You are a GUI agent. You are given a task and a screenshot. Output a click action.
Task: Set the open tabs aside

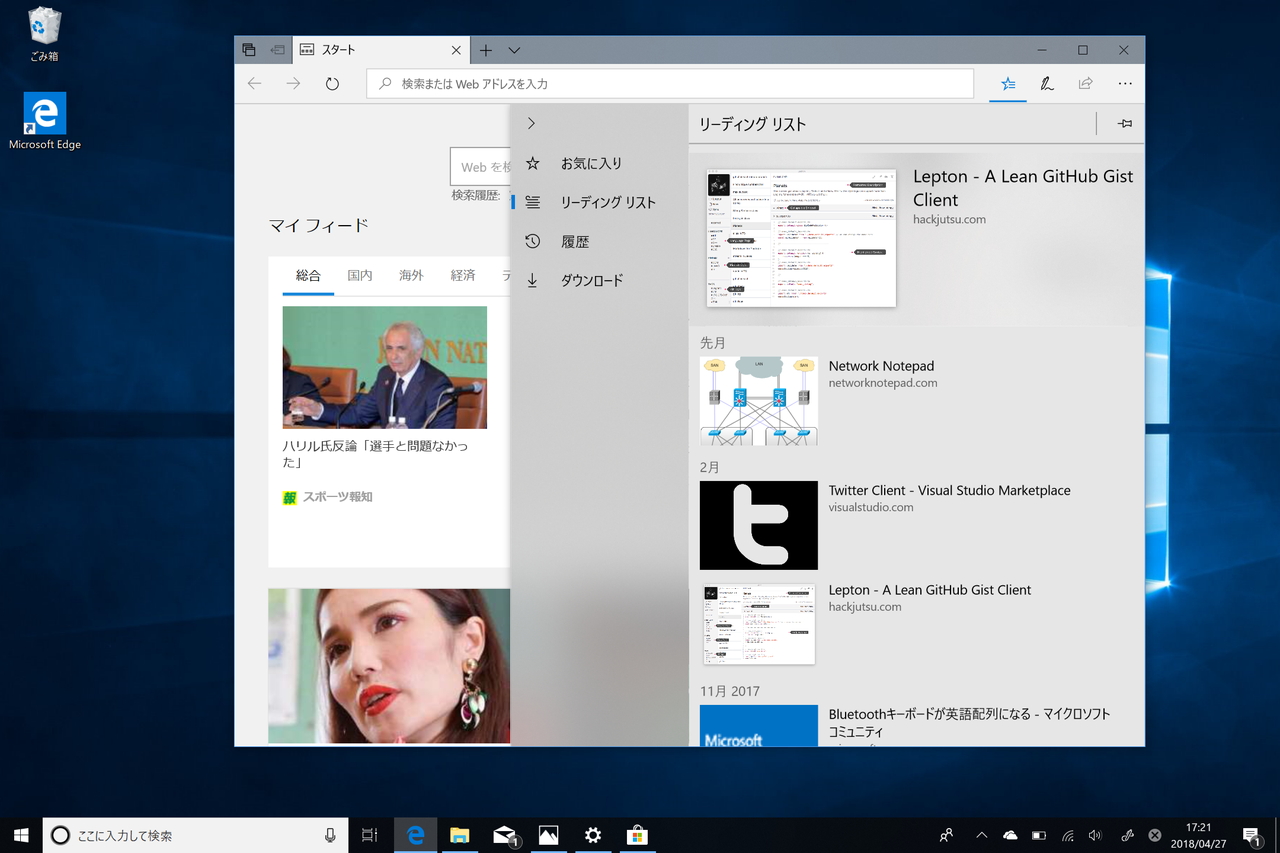277,50
